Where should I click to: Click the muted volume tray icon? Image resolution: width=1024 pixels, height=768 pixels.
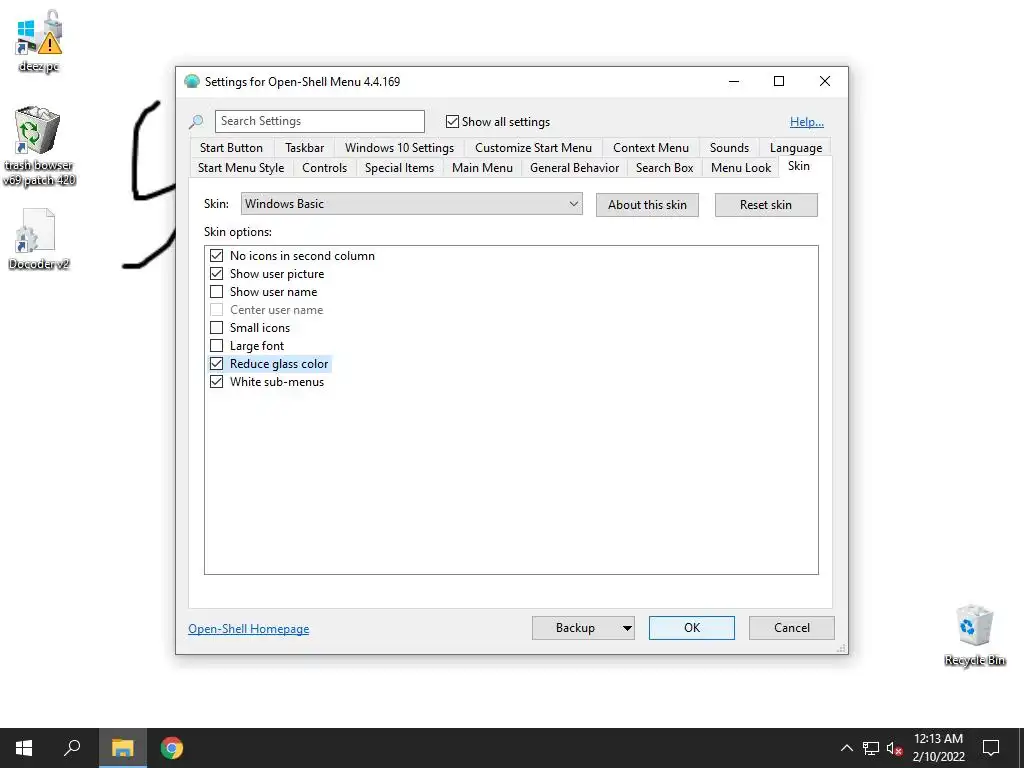point(895,748)
